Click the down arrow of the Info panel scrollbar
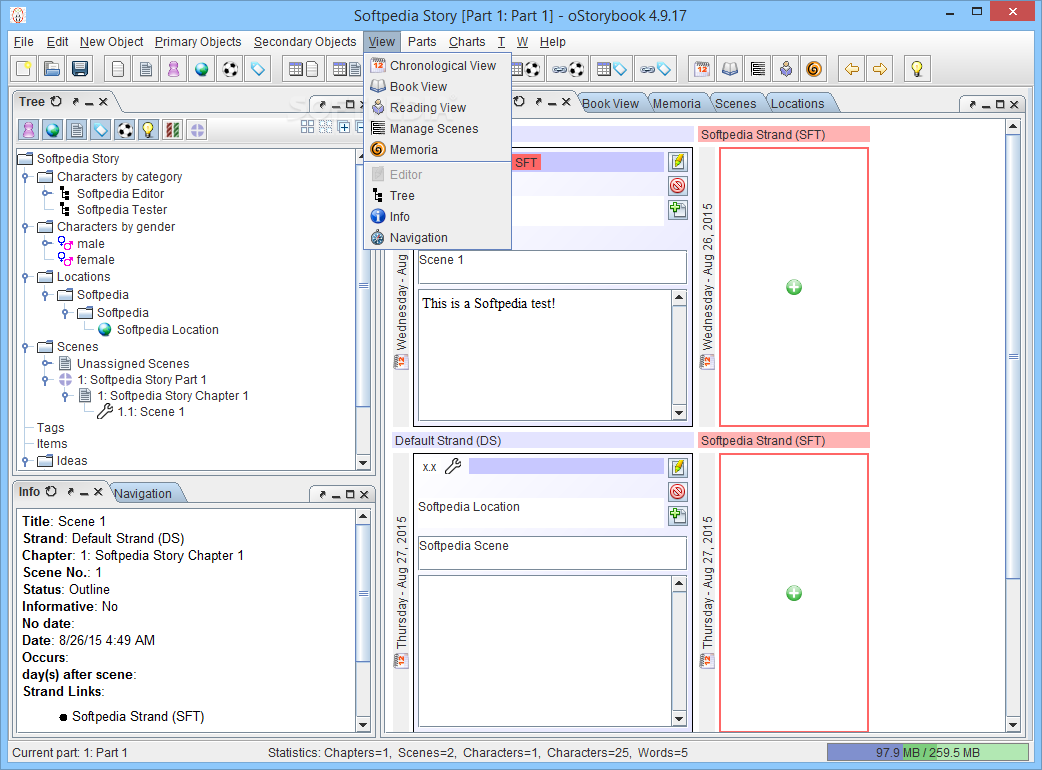The height and width of the screenshot is (770, 1042). (363, 724)
